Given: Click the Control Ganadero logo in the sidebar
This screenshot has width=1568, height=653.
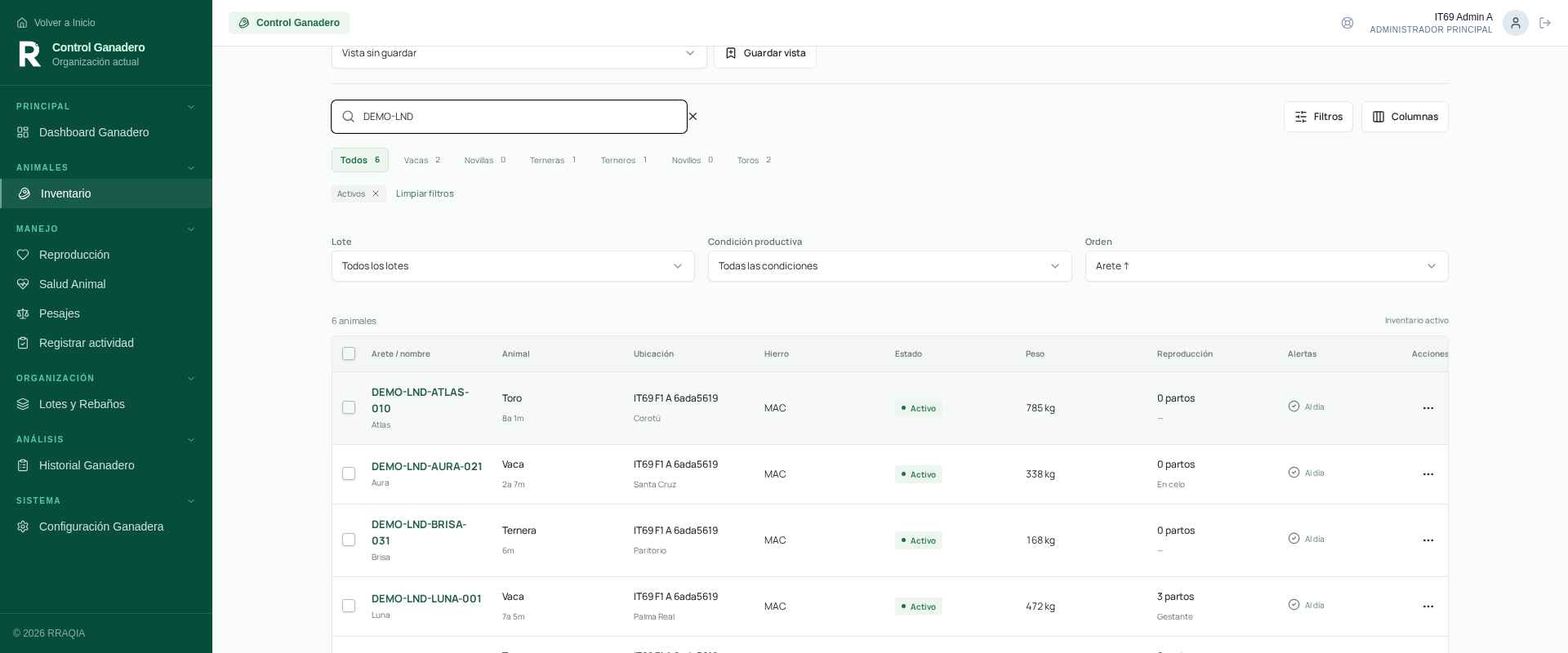Looking at the screenshot, I should pyautogui.click(x=30, y=54).
